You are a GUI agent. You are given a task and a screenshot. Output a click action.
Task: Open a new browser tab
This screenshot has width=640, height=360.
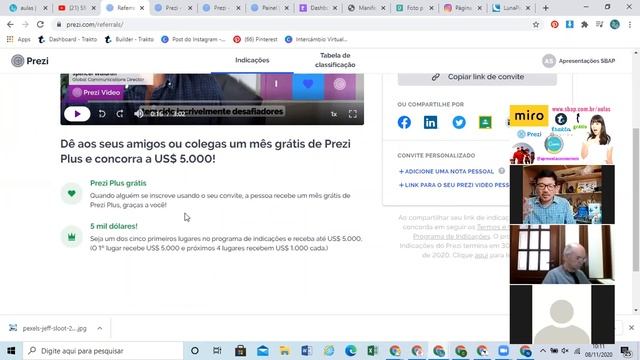546,8
